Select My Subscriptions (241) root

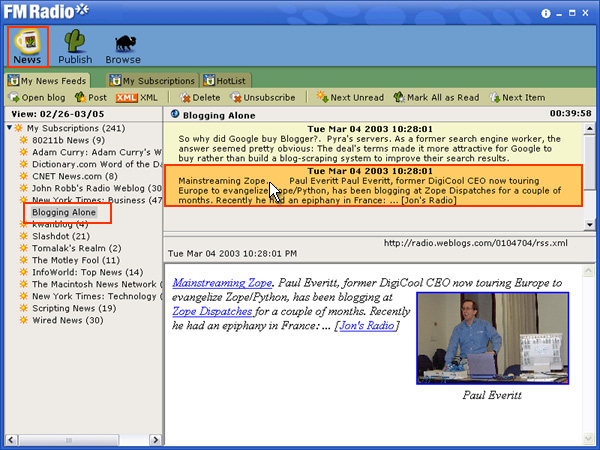(76, 128)
